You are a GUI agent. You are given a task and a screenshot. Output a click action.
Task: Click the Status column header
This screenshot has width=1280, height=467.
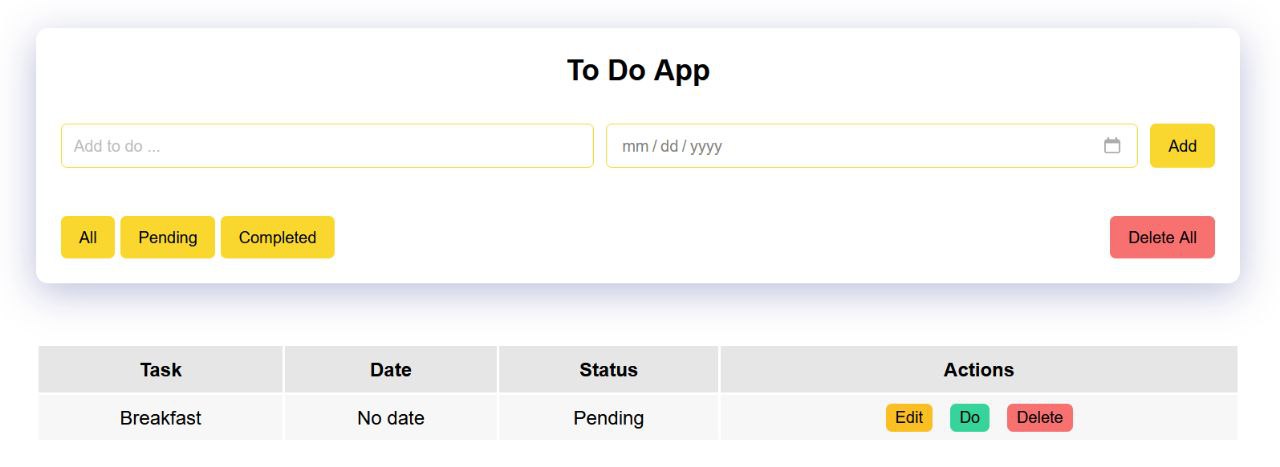pyautogui.click(x=608, y=370)
